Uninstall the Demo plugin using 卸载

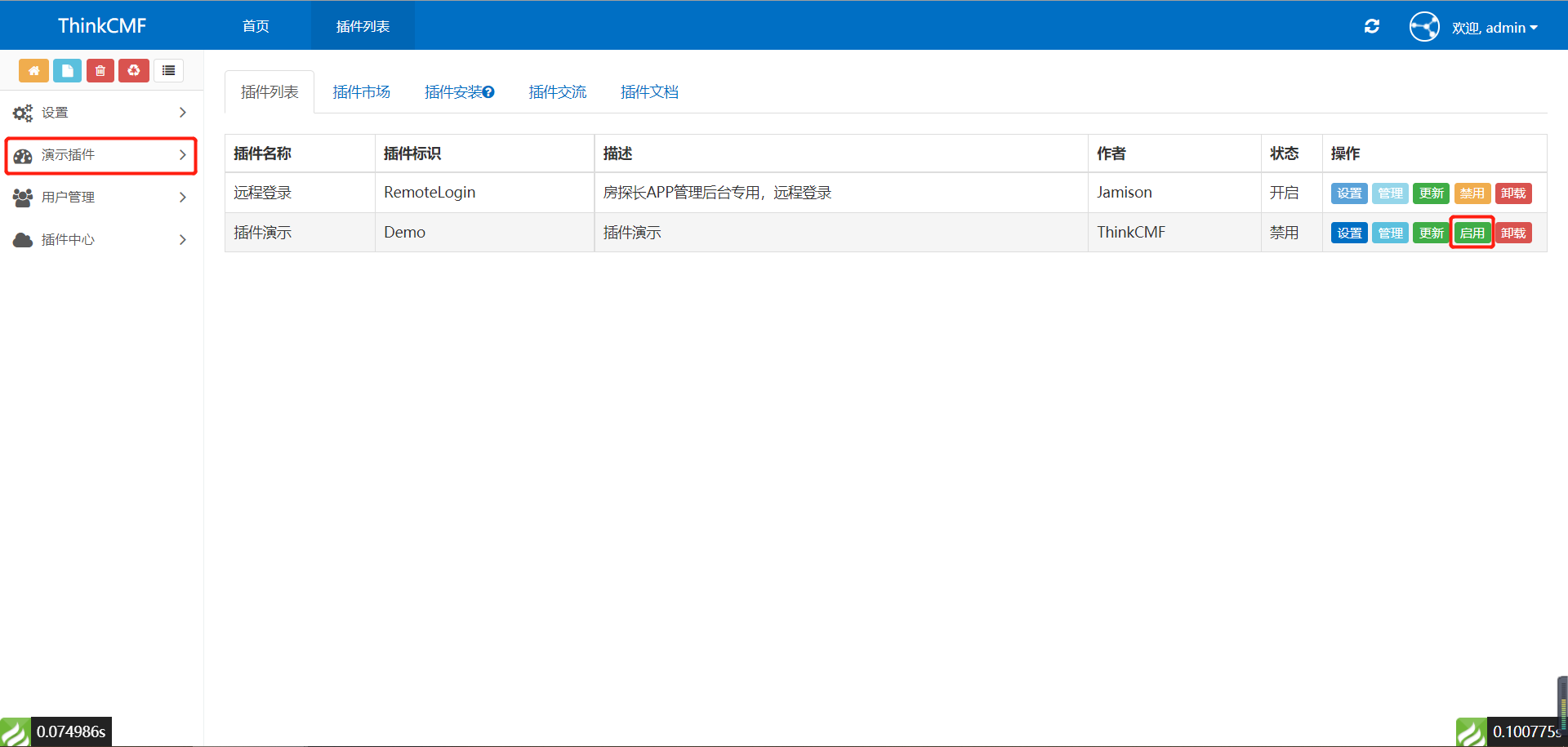coord(1512,232)
